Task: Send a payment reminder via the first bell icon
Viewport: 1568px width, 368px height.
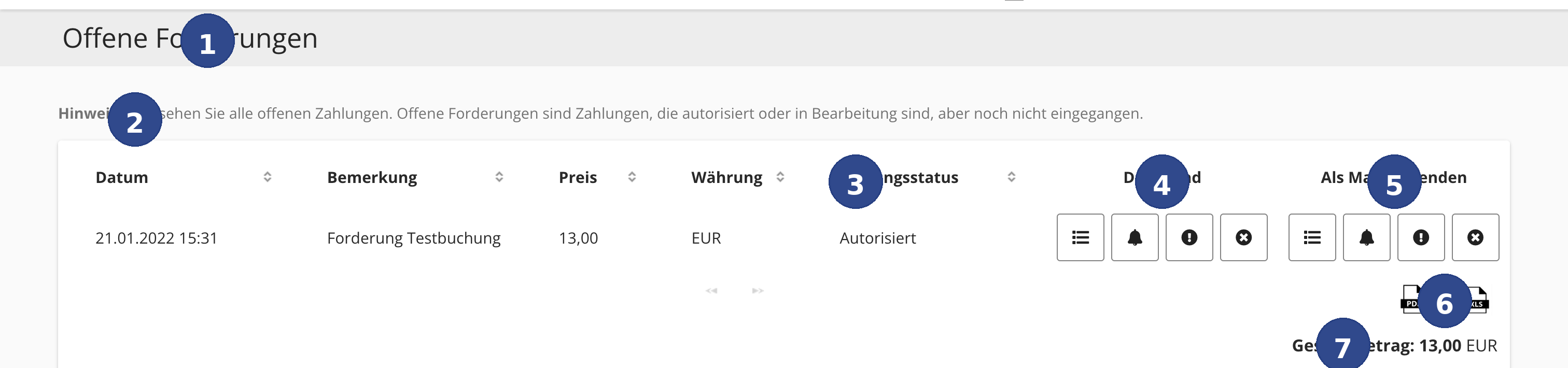Action: [x=1135, y=237]
